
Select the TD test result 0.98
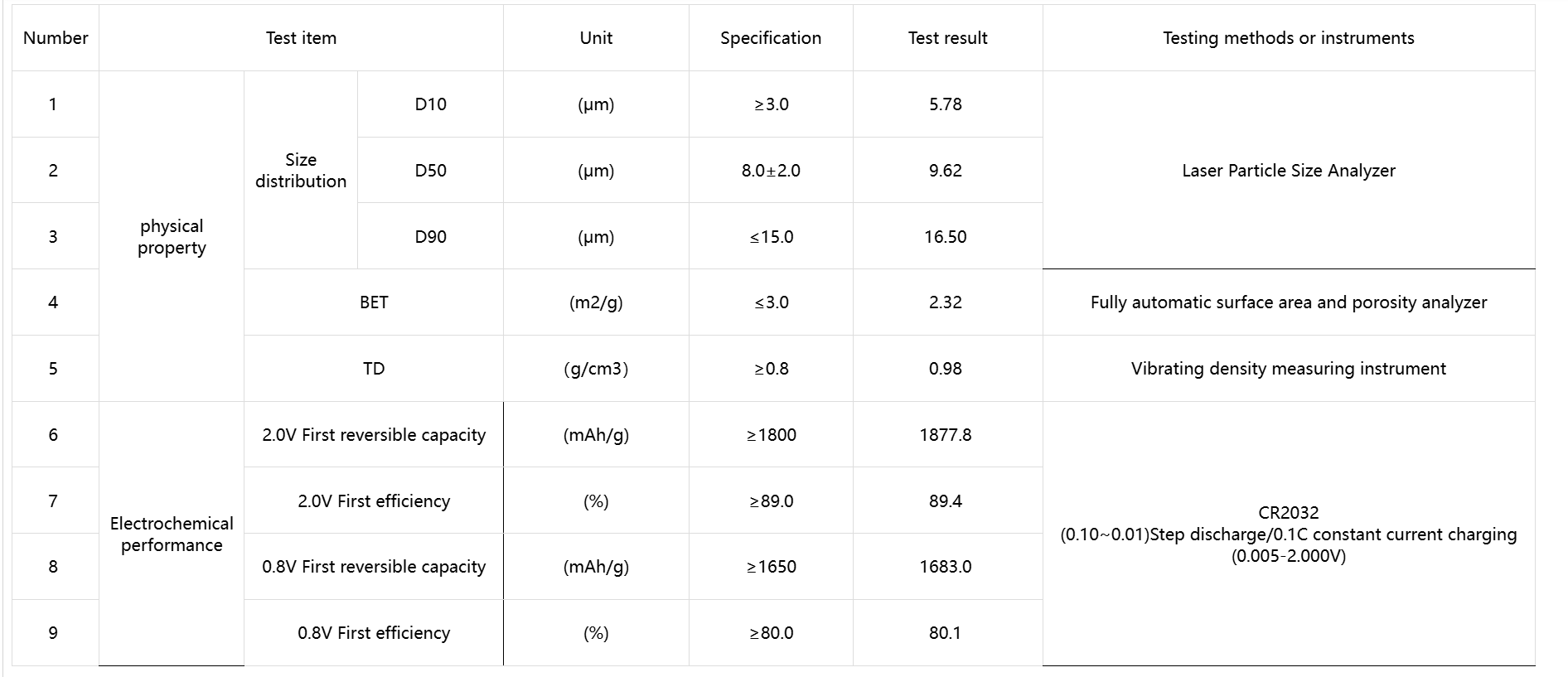tap(946, 369)
